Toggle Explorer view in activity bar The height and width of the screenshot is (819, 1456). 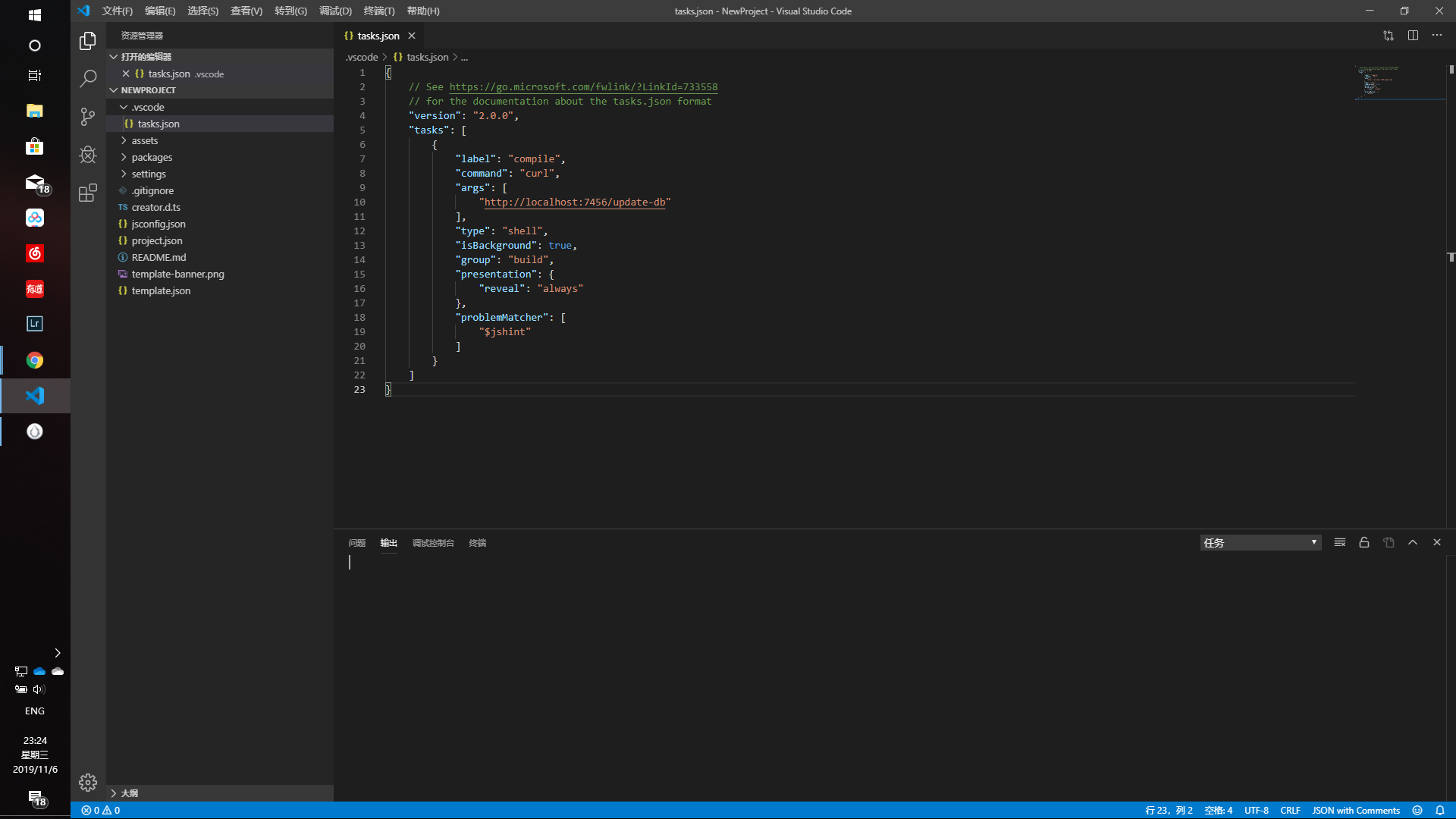88,40
